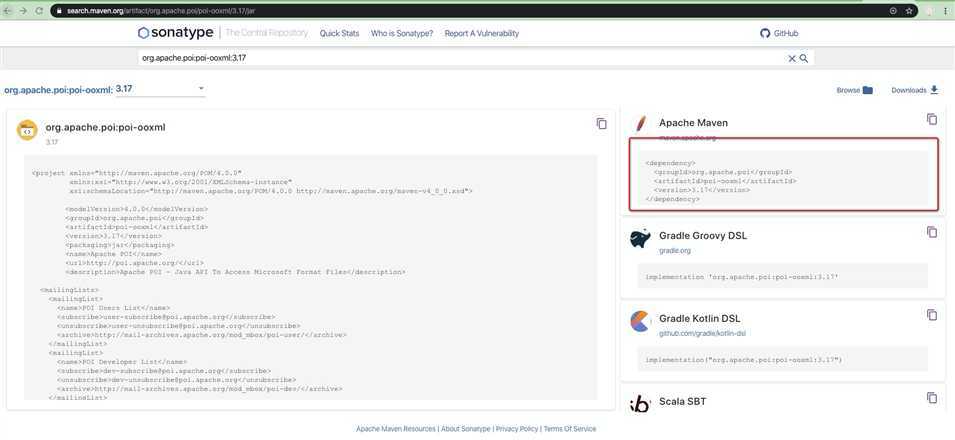Click the Scala SBT logo

click(640, 403)
